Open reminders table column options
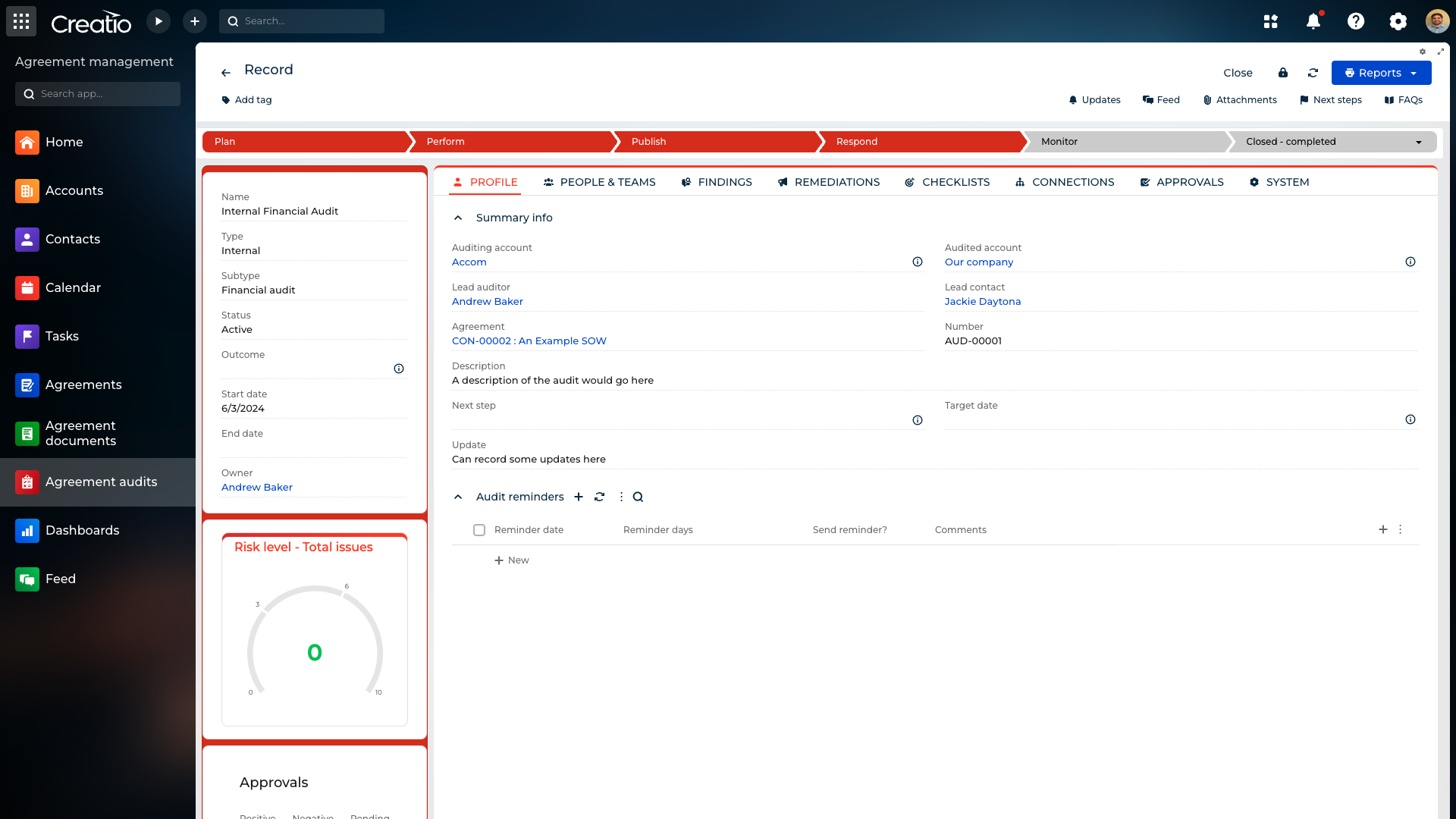The width and height of the screenshot is (1456, 819). pos(1401,529)
